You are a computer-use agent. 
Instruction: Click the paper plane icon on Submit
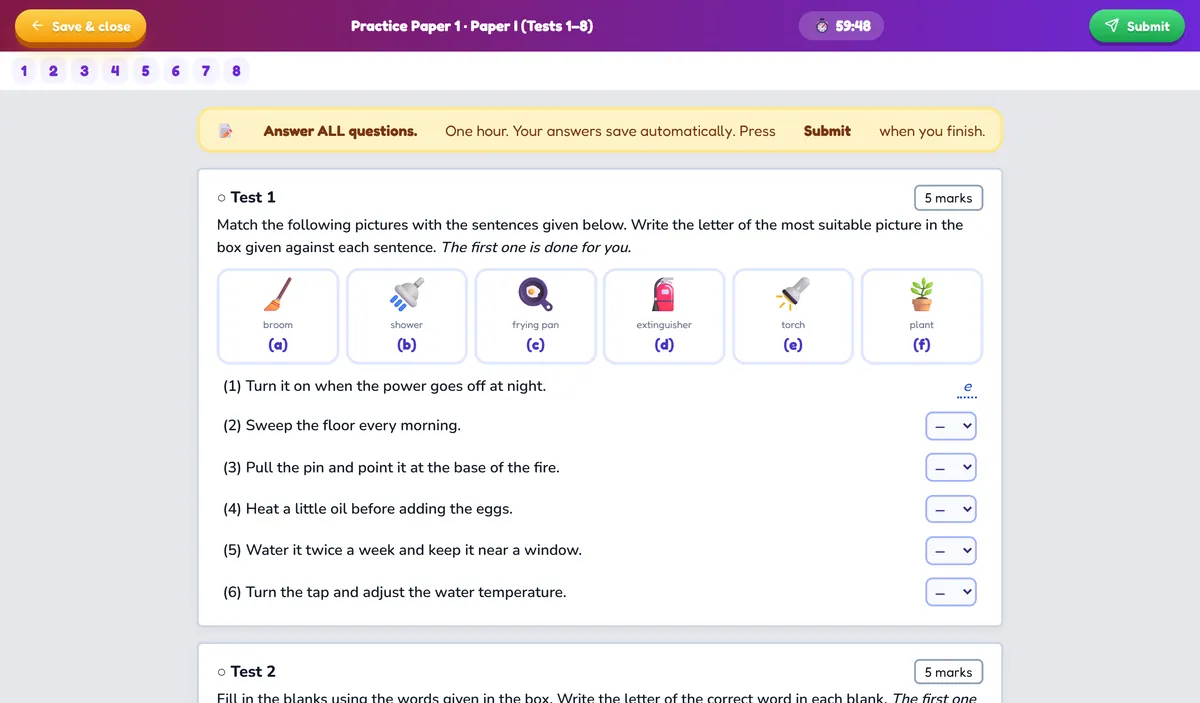[x=1112, y=26]
